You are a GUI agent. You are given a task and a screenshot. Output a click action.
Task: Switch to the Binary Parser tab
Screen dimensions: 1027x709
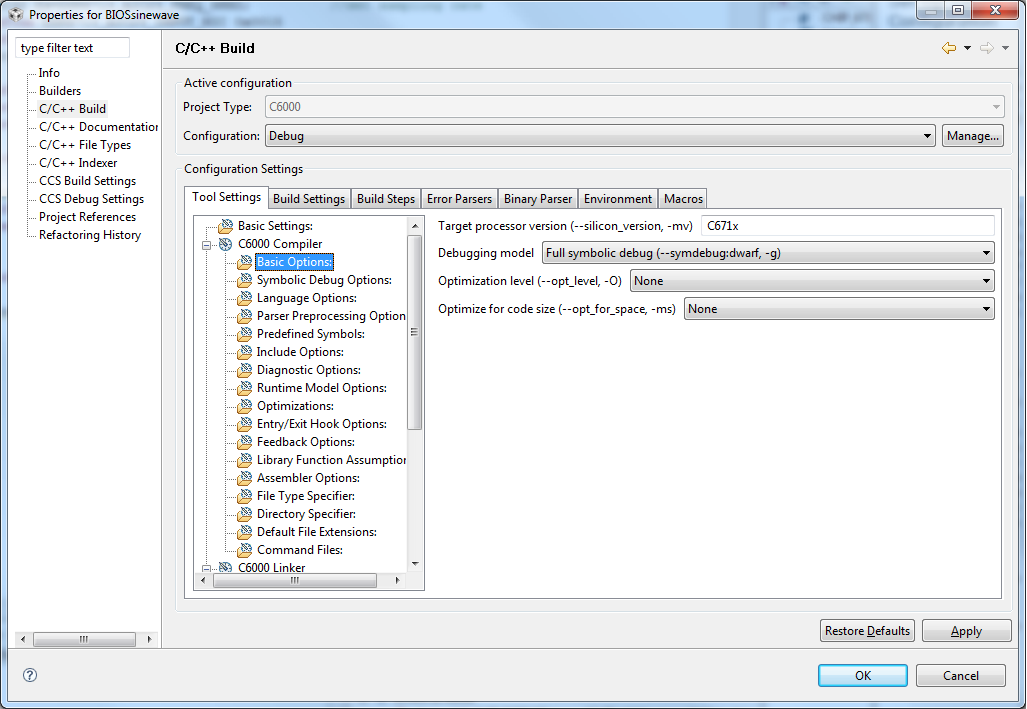point(537,198)
